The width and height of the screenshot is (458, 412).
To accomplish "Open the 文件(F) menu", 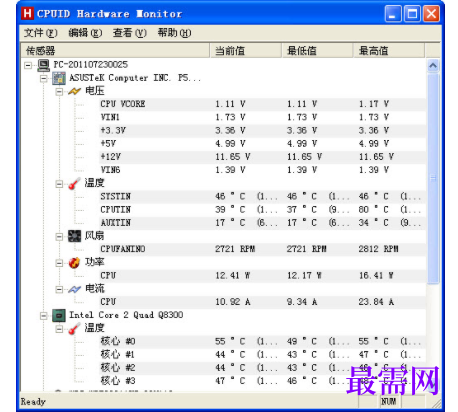I will point(41,33).
